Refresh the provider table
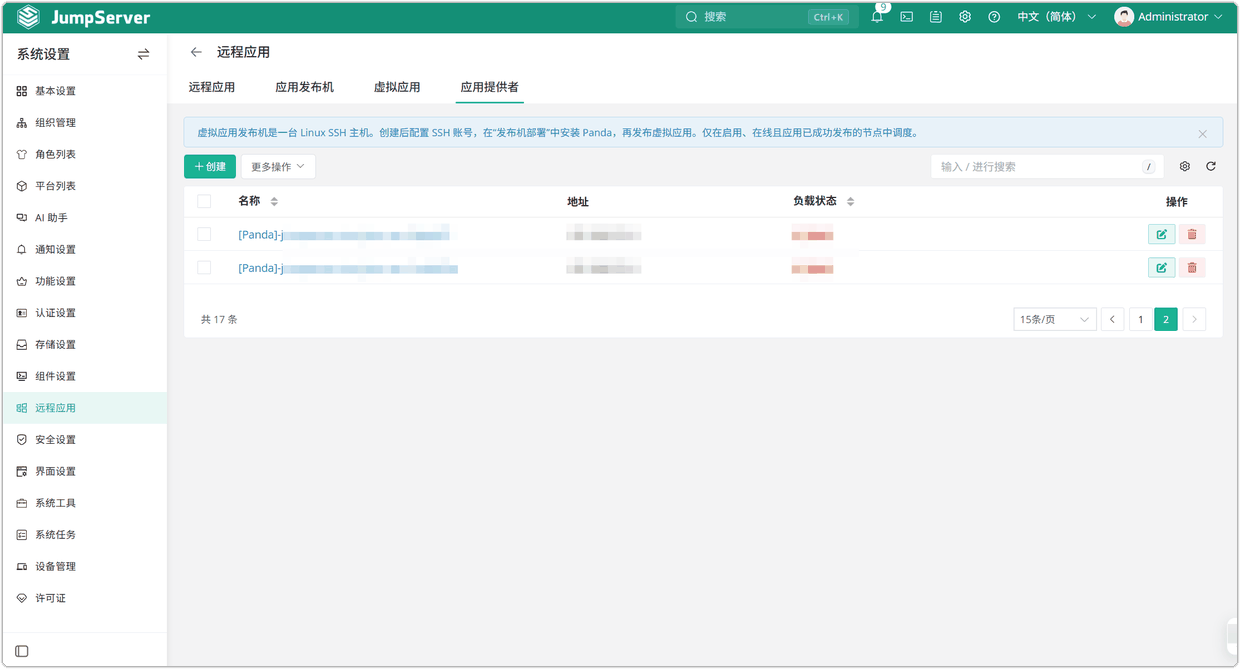Screen dimensions: 1240x669 (1211, 167)
